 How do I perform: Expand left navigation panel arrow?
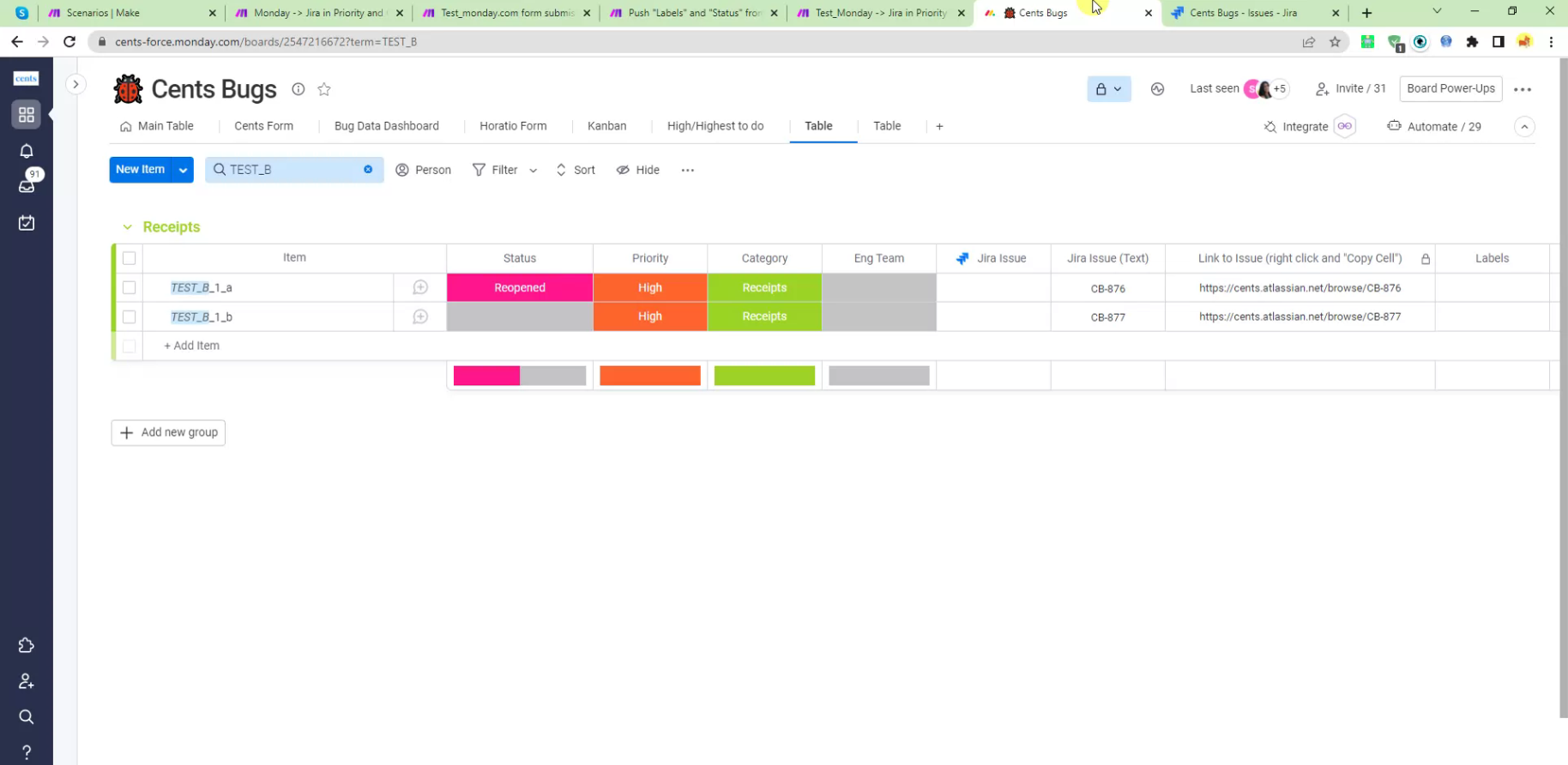(x=75, y=84)
